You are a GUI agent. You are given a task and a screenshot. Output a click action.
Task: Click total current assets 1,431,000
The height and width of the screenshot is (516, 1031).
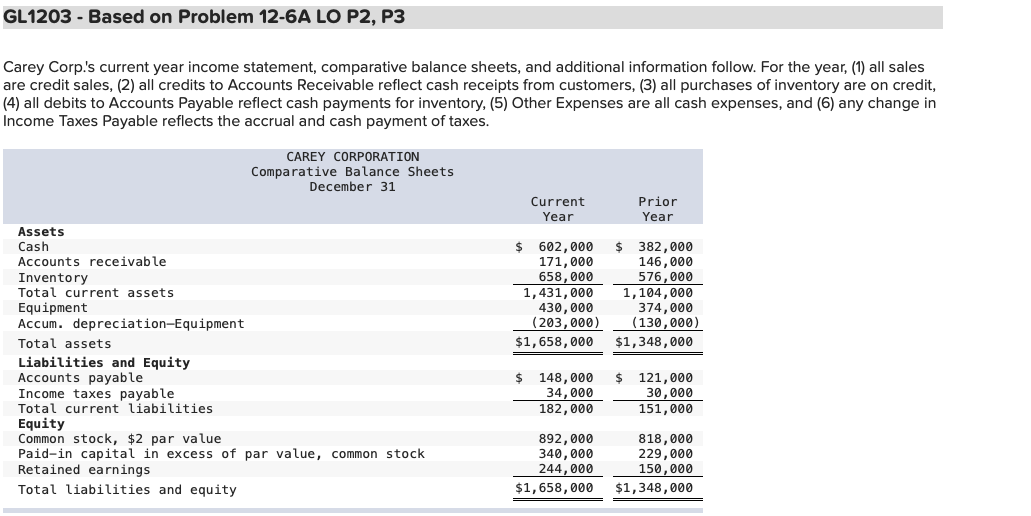click(558, 293)
